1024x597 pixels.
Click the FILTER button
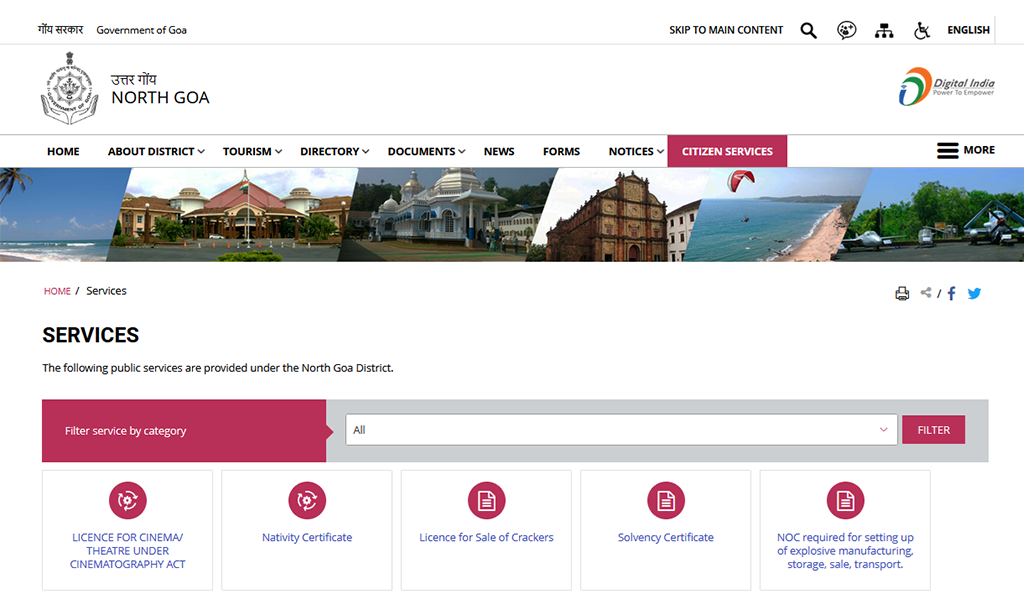pos(933,429)
